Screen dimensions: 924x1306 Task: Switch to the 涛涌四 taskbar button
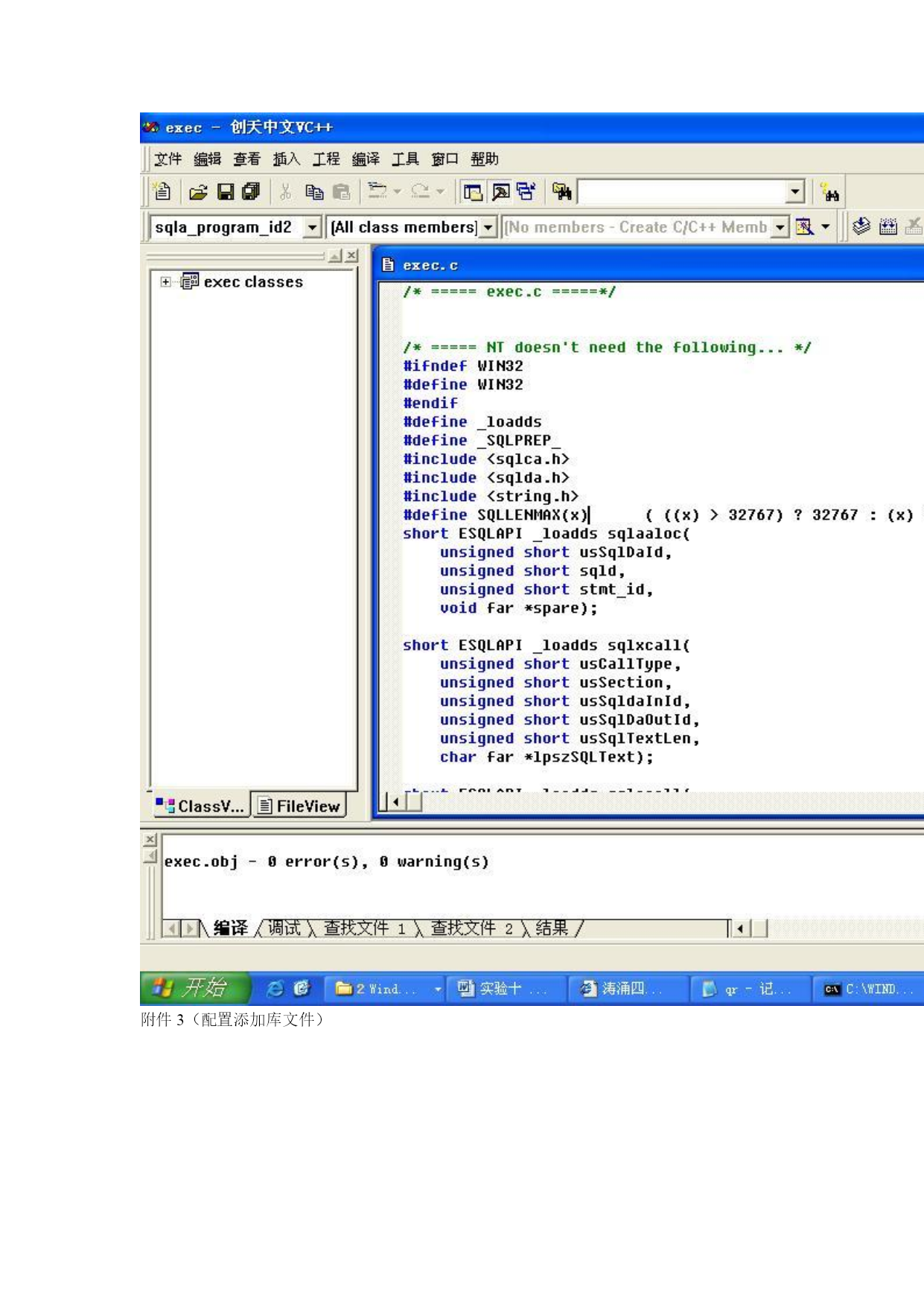pyautogui.click(x=629, y=989)
